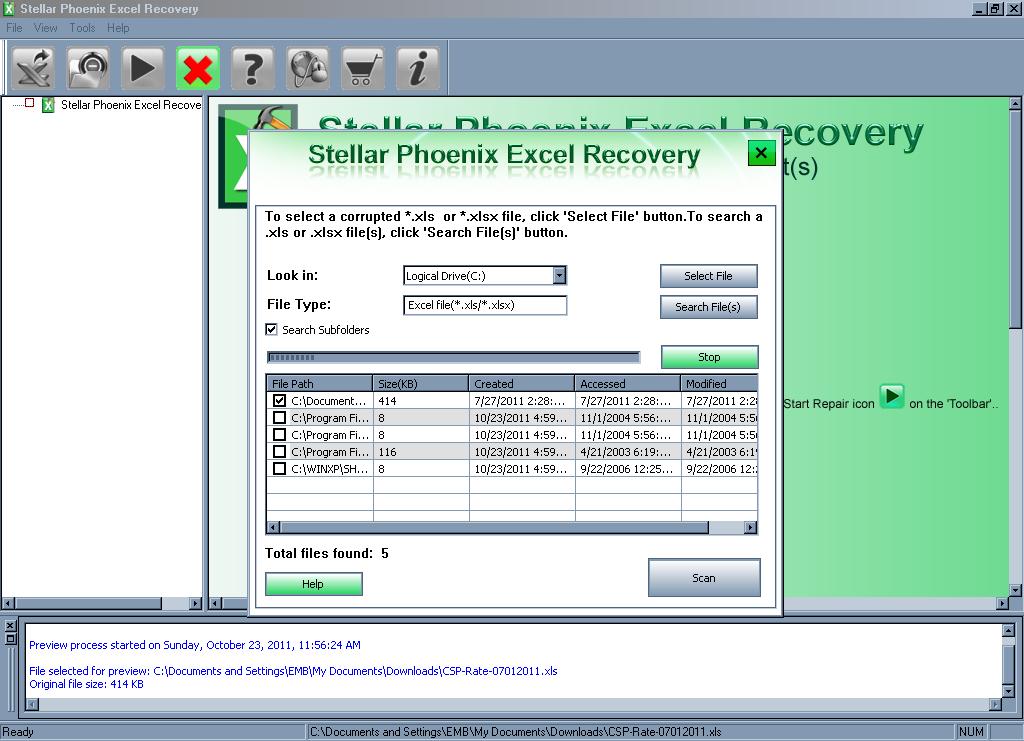Click the Preview/scan toolbar icon
The height and width of the screenshot is (741, 1024).
pyautogui.click(x=88, y=68)
